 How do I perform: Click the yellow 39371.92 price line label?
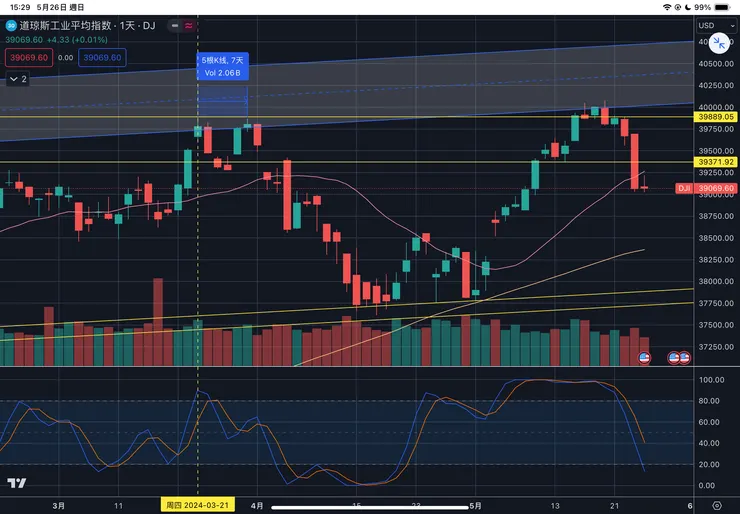pos(716,162)
